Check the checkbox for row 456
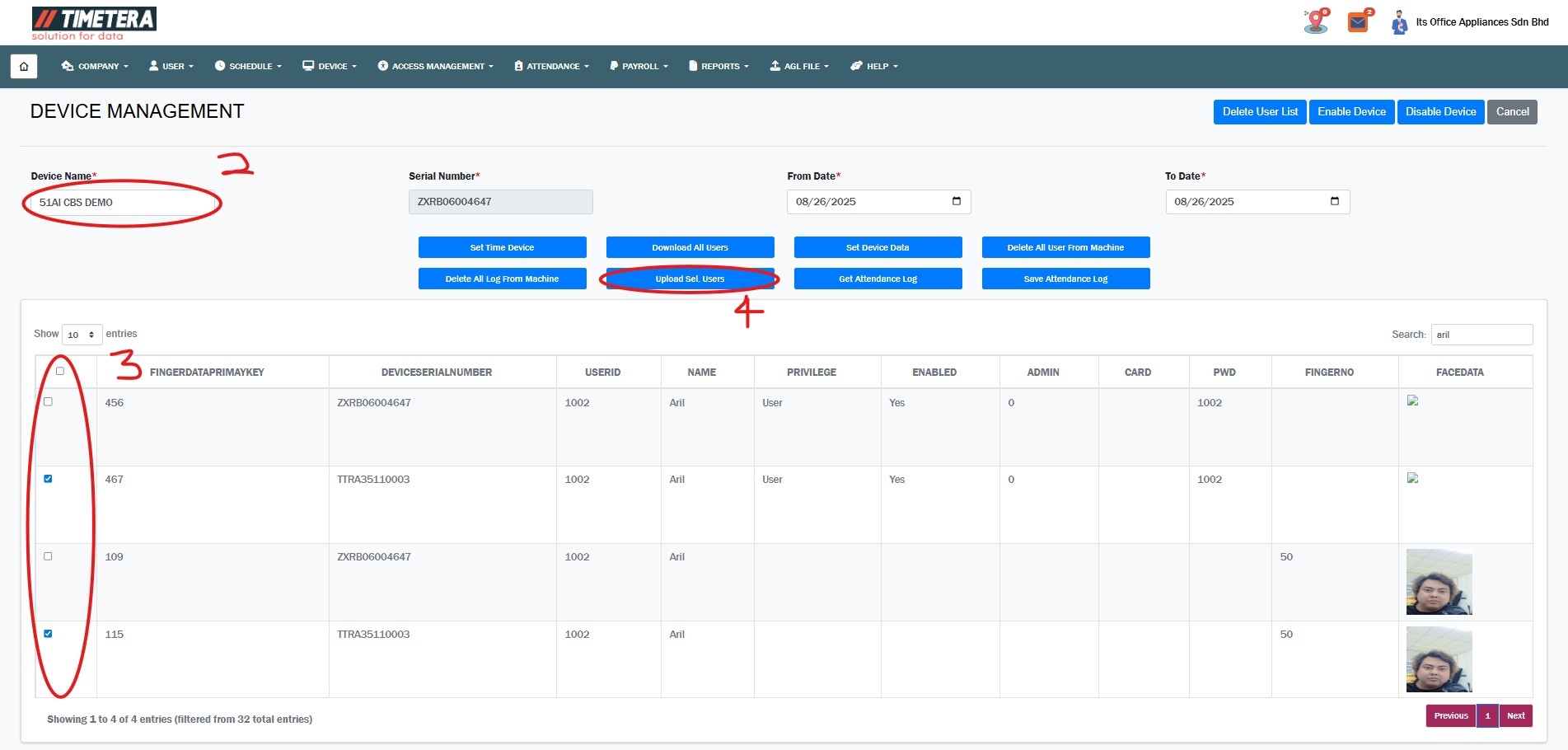The height and width of the screenshot is (750, 1568). click(48, 401)
